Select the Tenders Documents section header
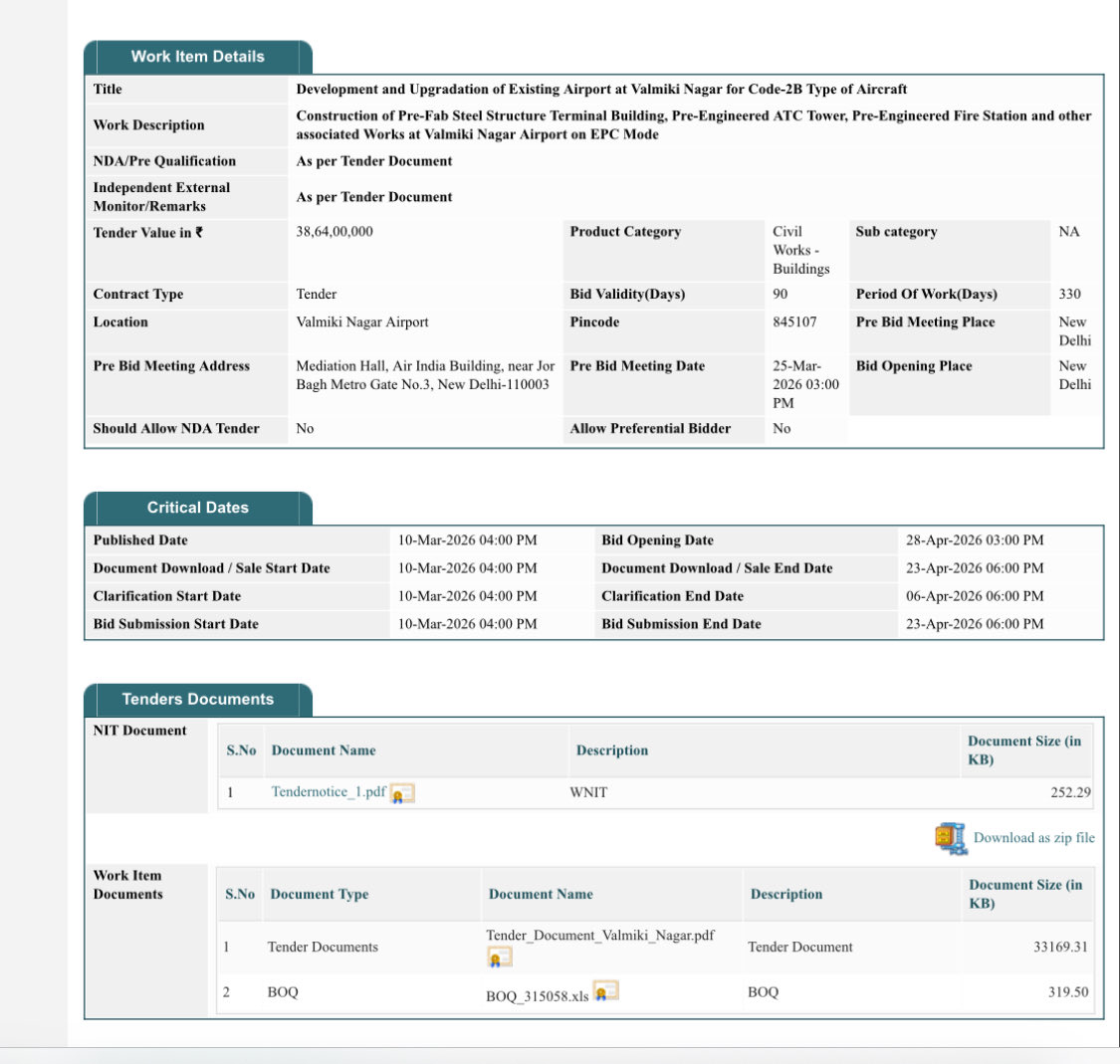Screen dimensions: 1120x1064 tap(198, 700)
